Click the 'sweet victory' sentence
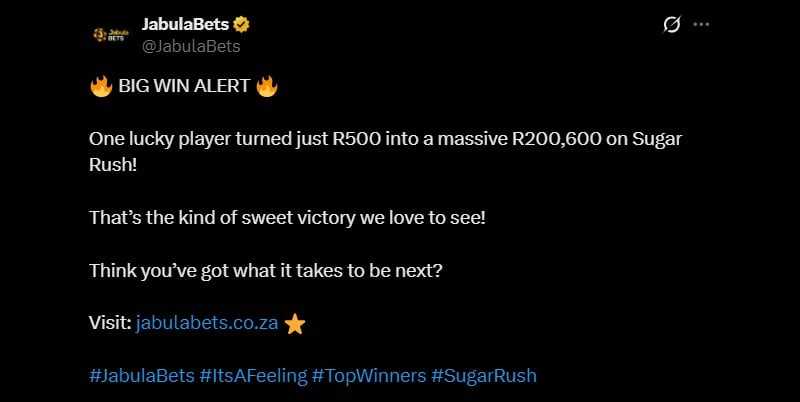The width and height of the screenshot is (800, 402). 287,216
